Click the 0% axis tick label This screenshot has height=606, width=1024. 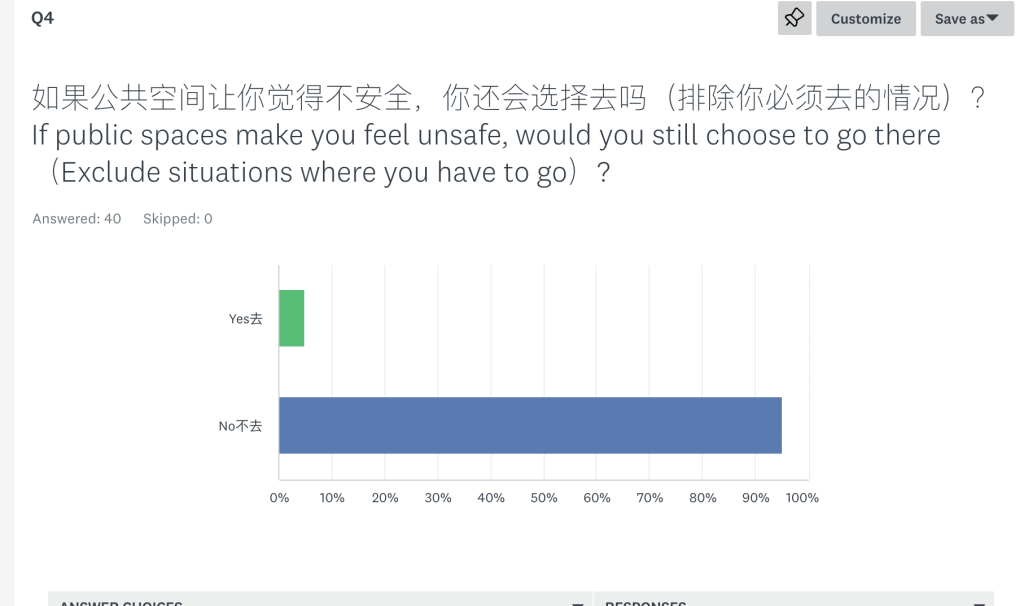[279, 498]
